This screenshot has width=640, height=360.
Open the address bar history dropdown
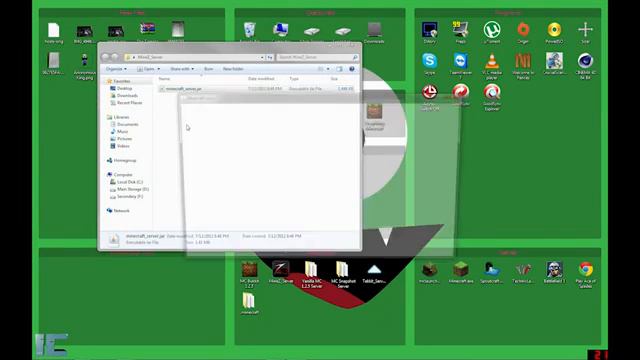coord(262,58)
